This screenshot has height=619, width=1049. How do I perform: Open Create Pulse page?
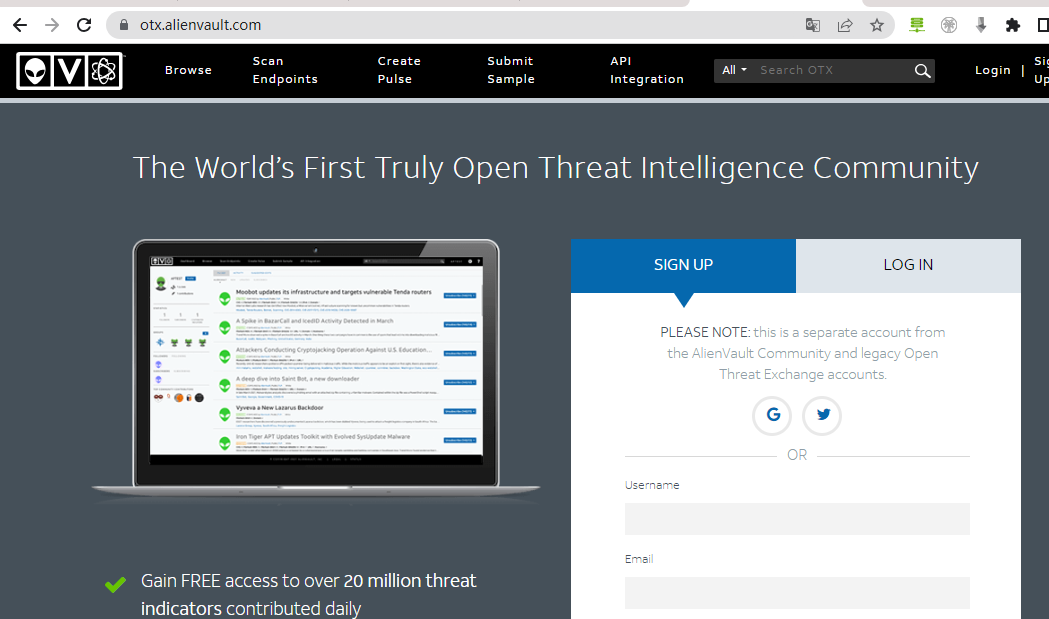tap(399, 70)
